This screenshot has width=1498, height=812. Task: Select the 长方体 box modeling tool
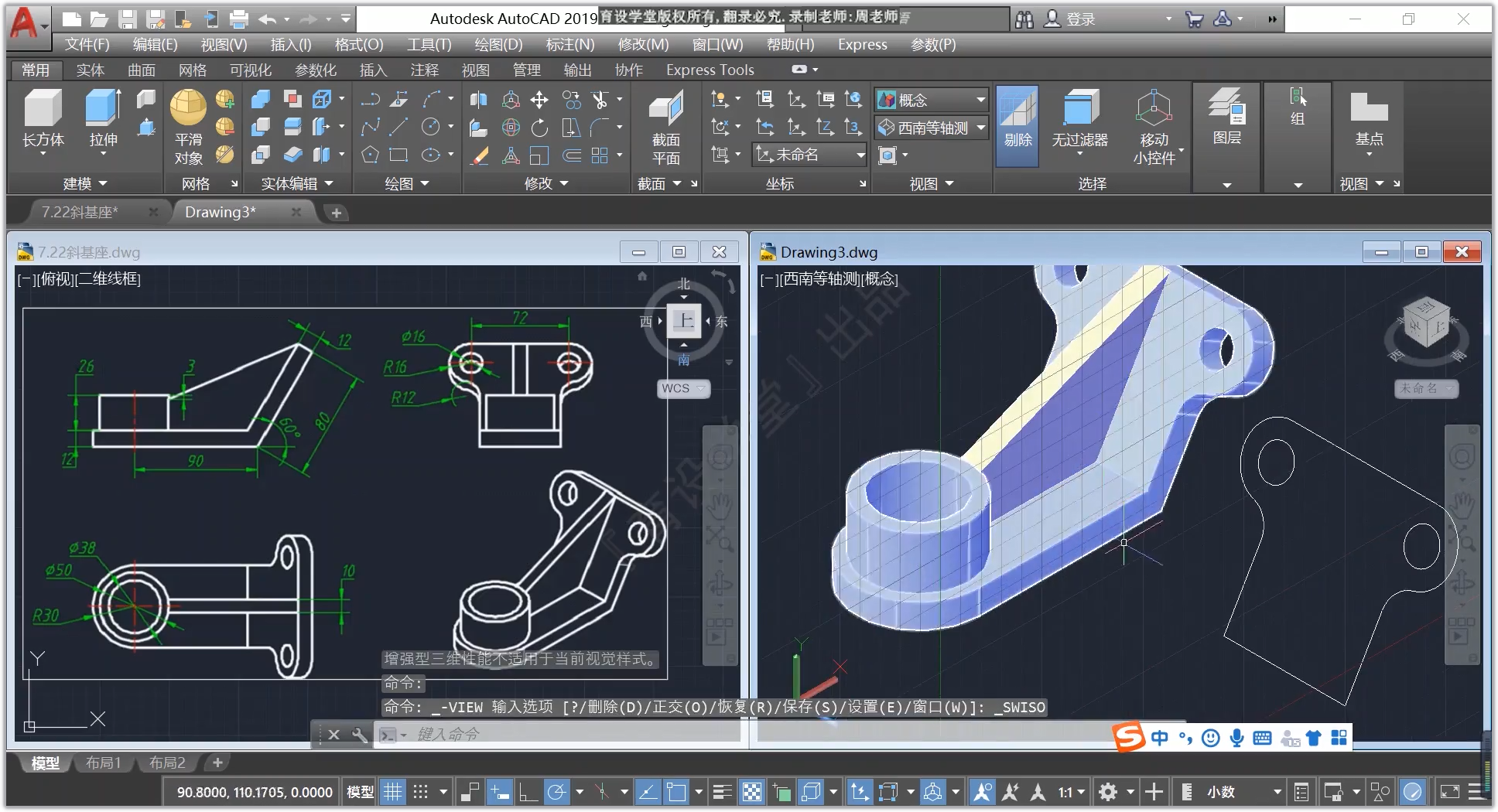[43, 122]
